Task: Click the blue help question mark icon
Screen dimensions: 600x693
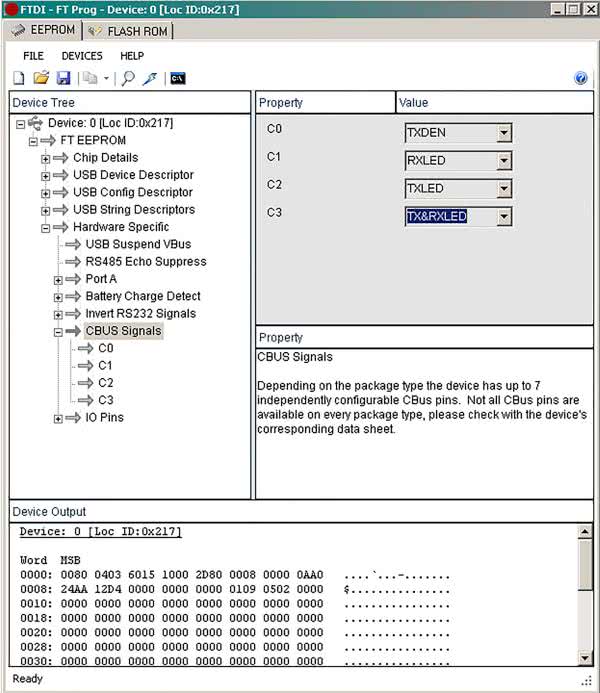Action: click(x=581, y=78)
